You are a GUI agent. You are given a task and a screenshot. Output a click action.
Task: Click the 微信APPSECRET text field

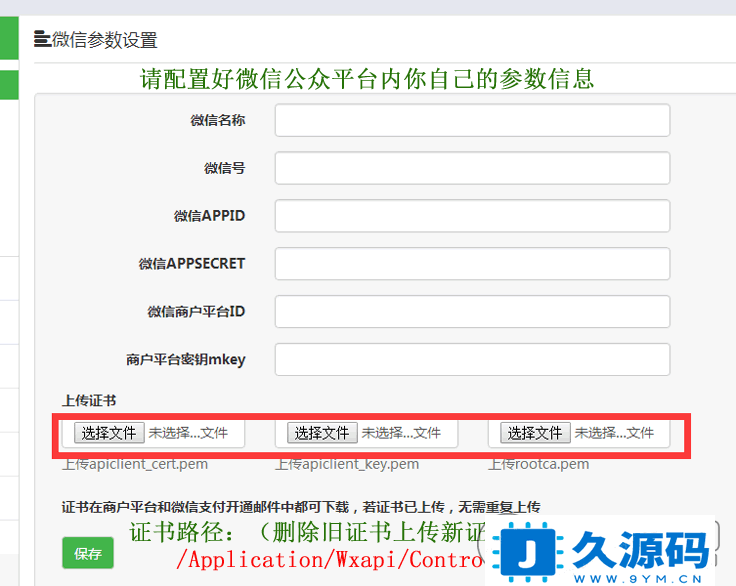point(472,264)
